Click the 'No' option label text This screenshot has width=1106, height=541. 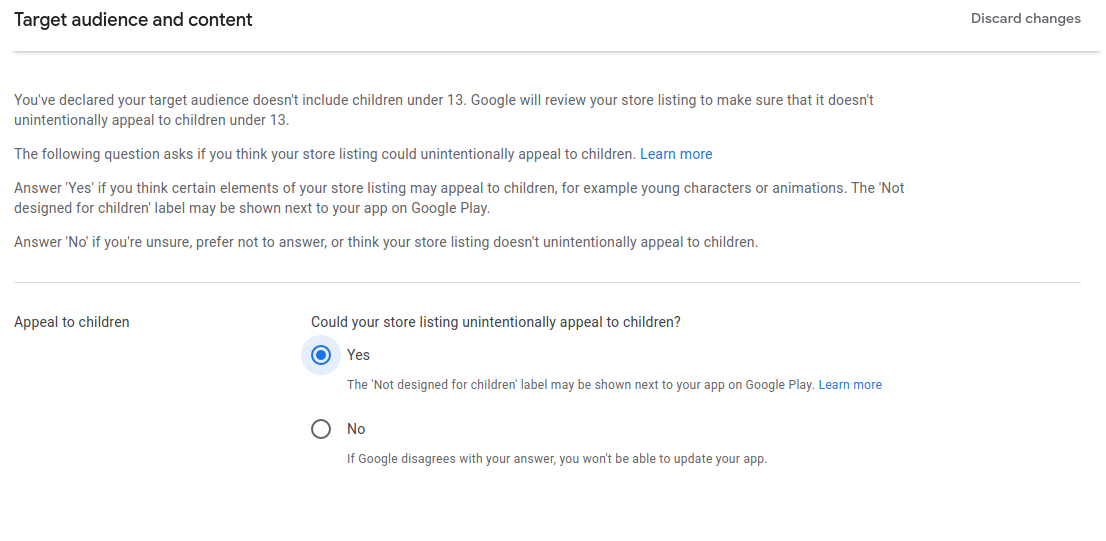[356, 429]
